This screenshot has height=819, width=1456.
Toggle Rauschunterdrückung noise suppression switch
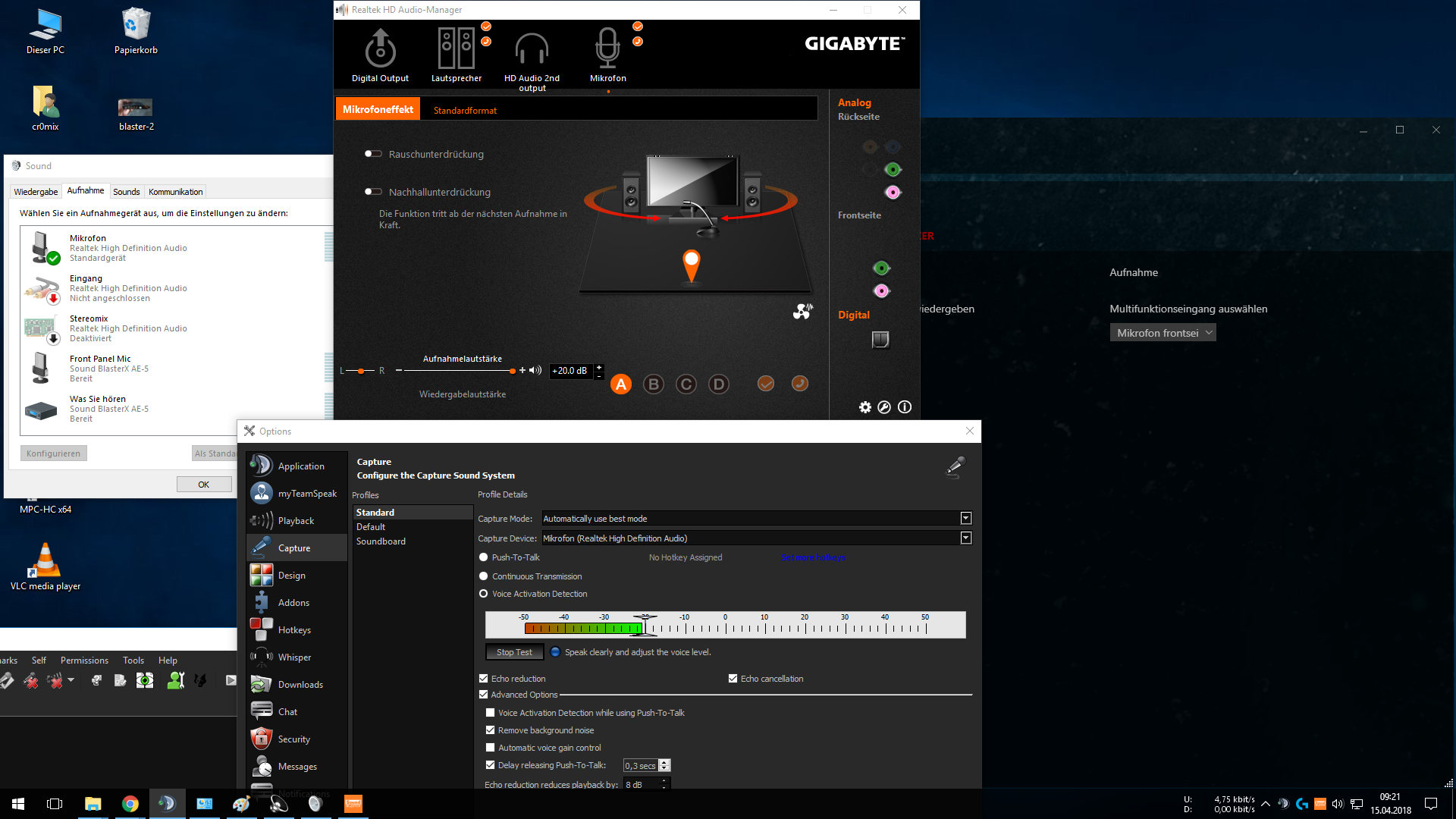(372, 154)
